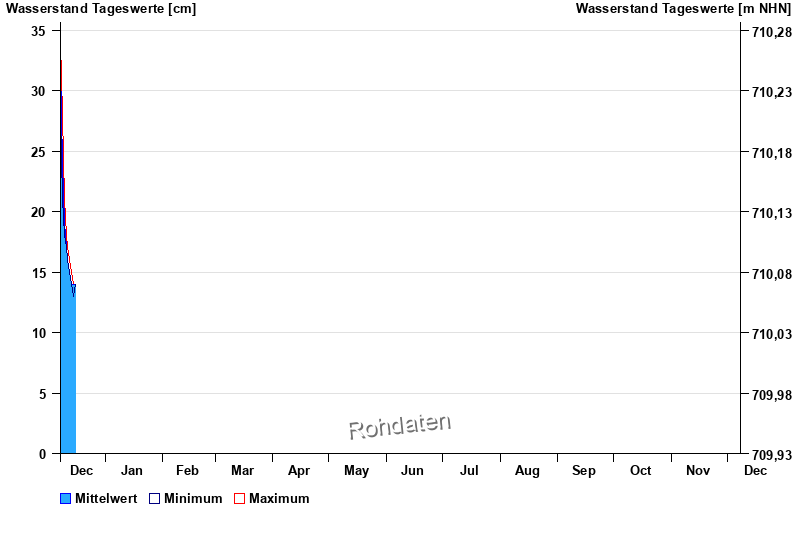This screenshot has height=550, width=800.
Task: Click the Minimum legend swatch box
Action: (155, 499)
